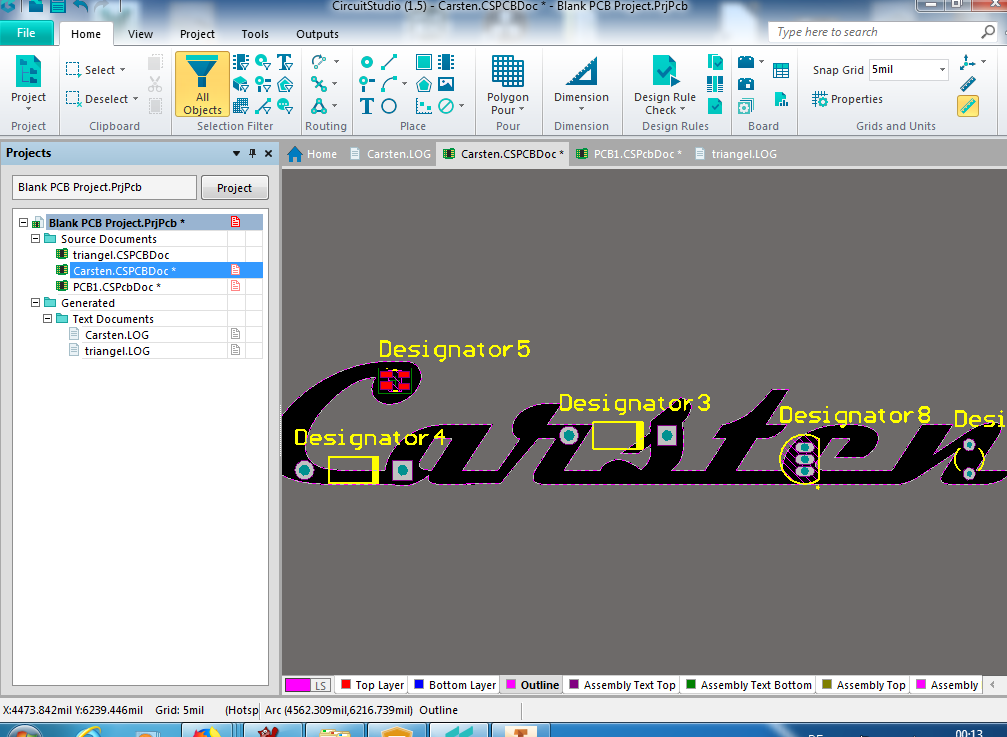Filter selection to components only

coord(241,62)
